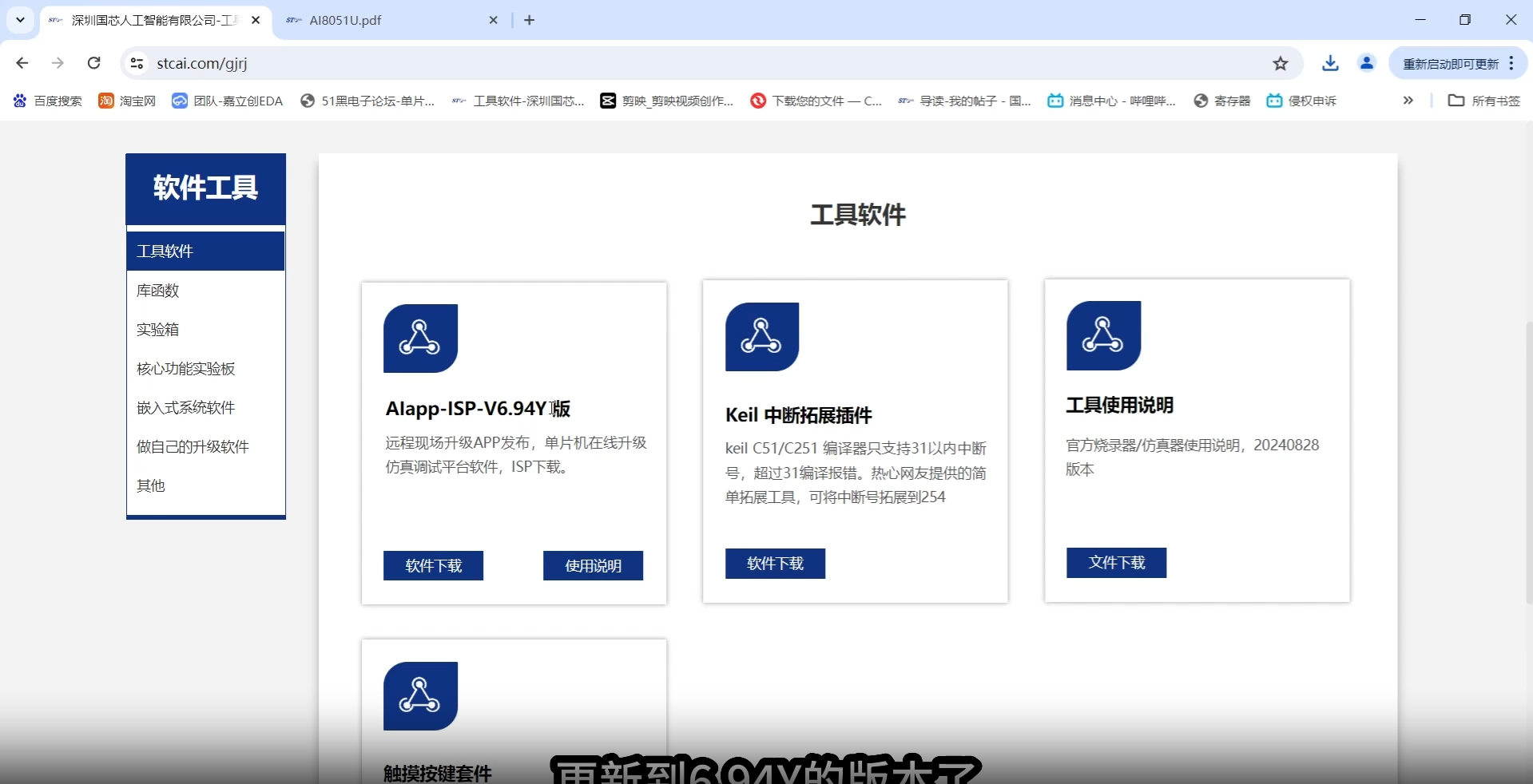Open 剪映 bookmark
The image size is (1533, 784).
tap(667, 101)
